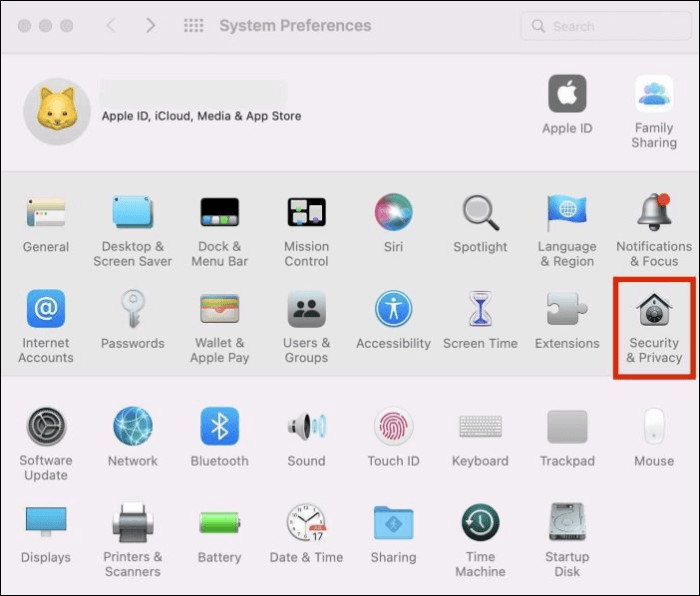Show all preferences grid button

coord(194,26)
